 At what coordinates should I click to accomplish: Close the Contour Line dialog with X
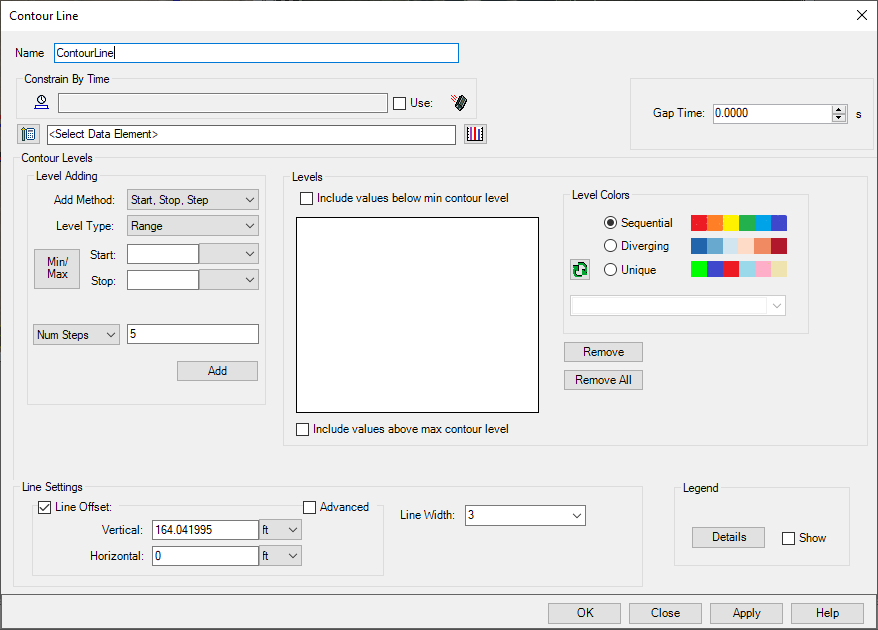862,15
